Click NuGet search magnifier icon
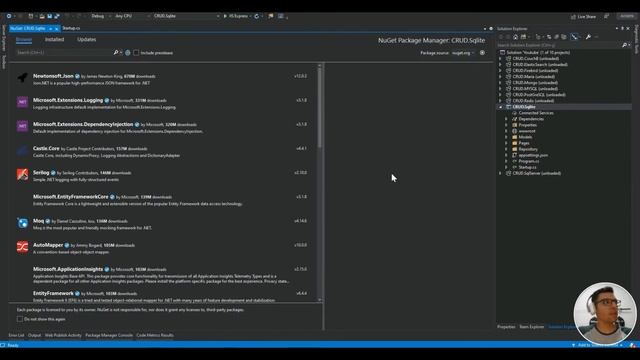 (116, 53)
